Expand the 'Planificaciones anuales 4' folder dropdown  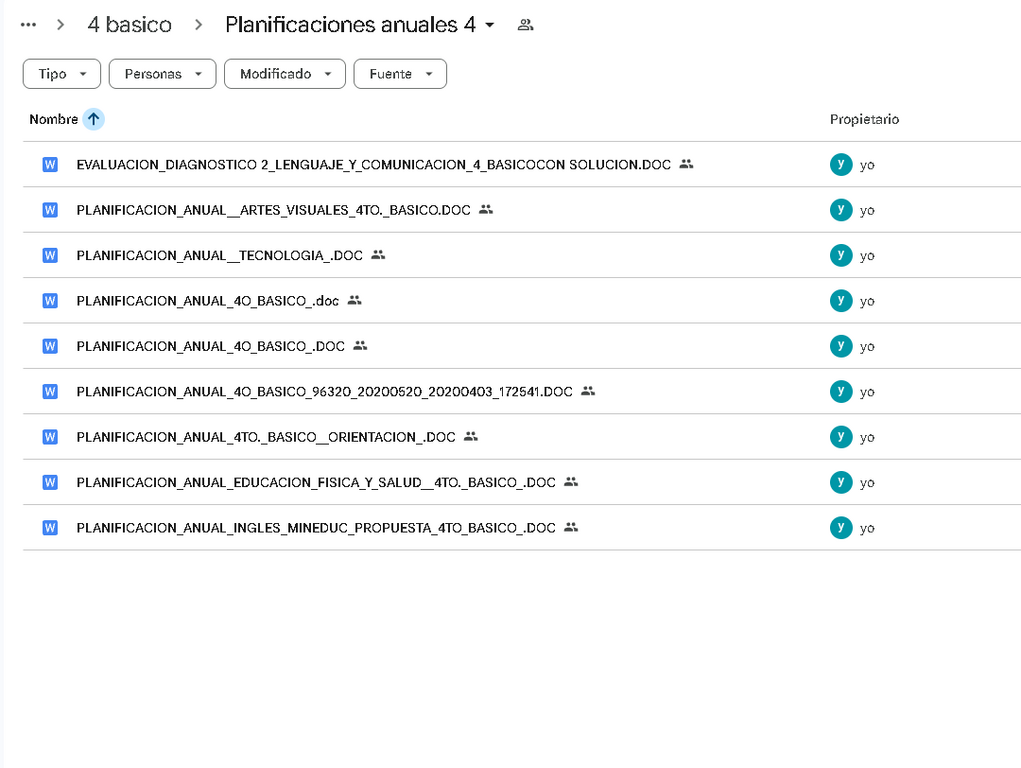tap(490, 25)
